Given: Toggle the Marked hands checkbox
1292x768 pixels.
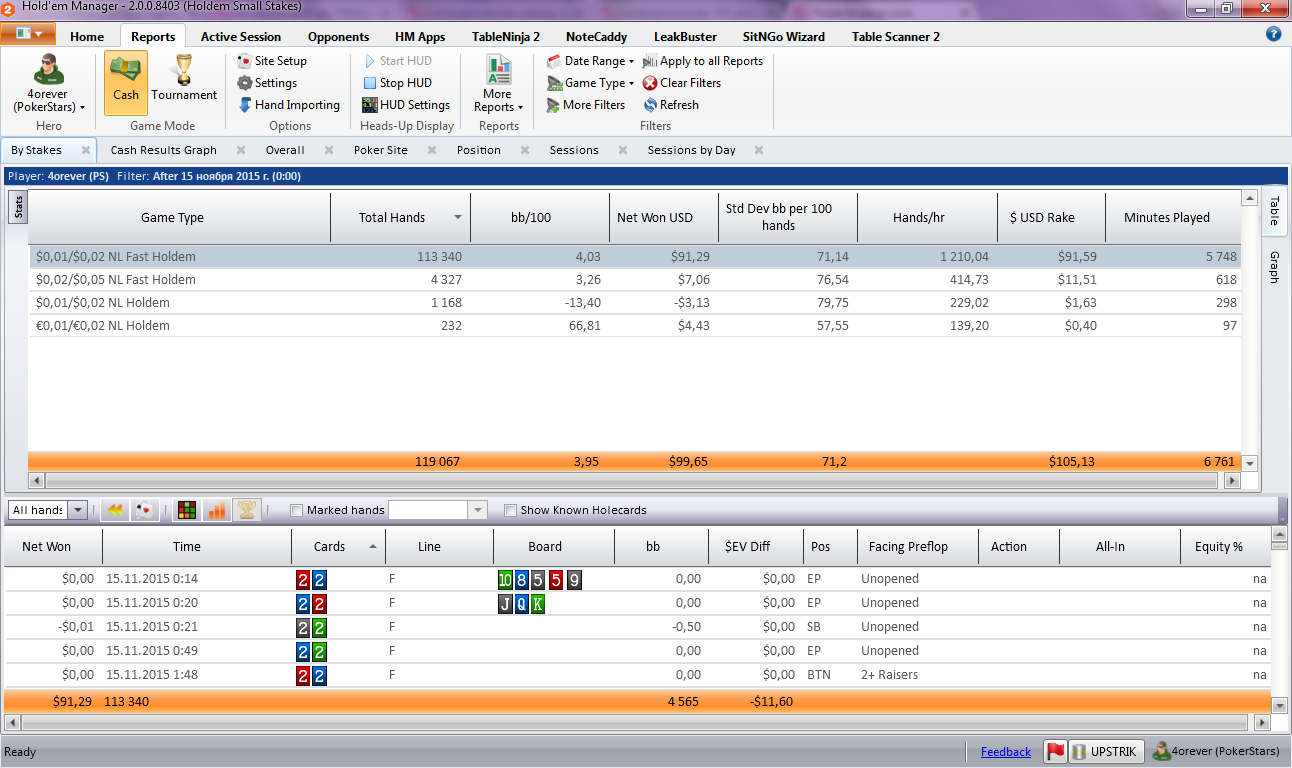Looking at the screenshot, I should tap(296, 510).
